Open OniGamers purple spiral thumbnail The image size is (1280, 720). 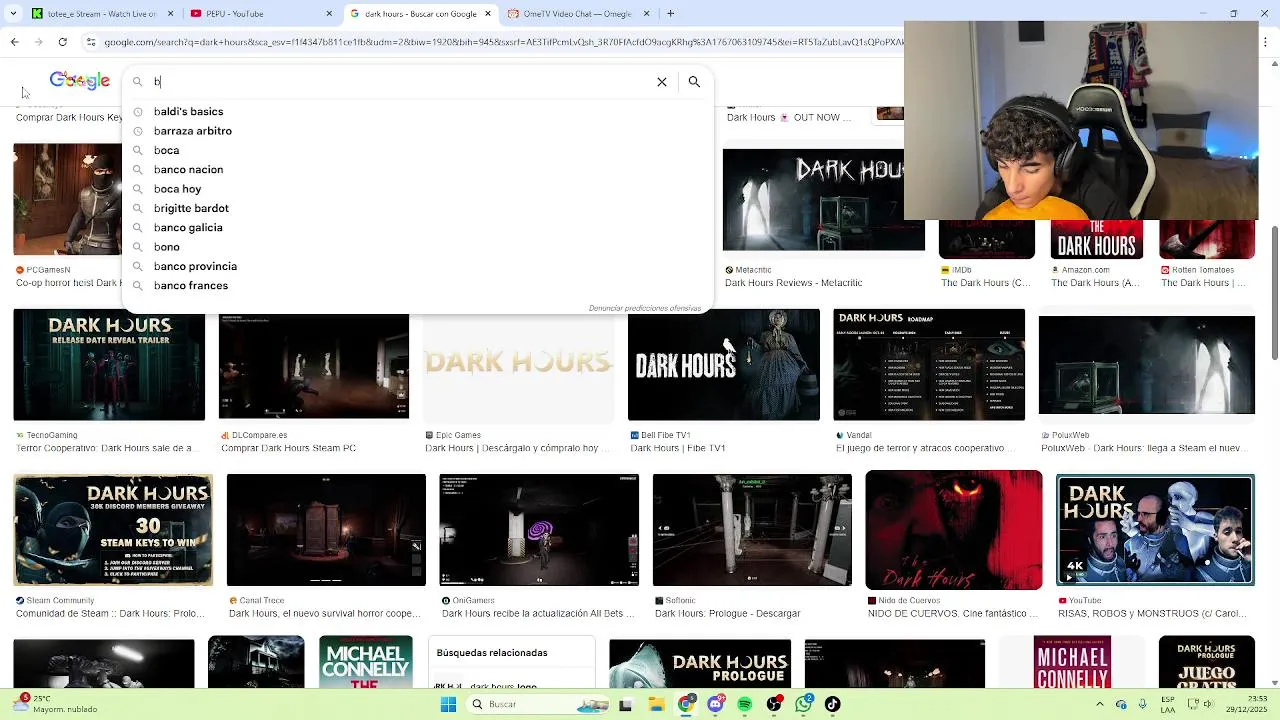(x=539, y=530)
